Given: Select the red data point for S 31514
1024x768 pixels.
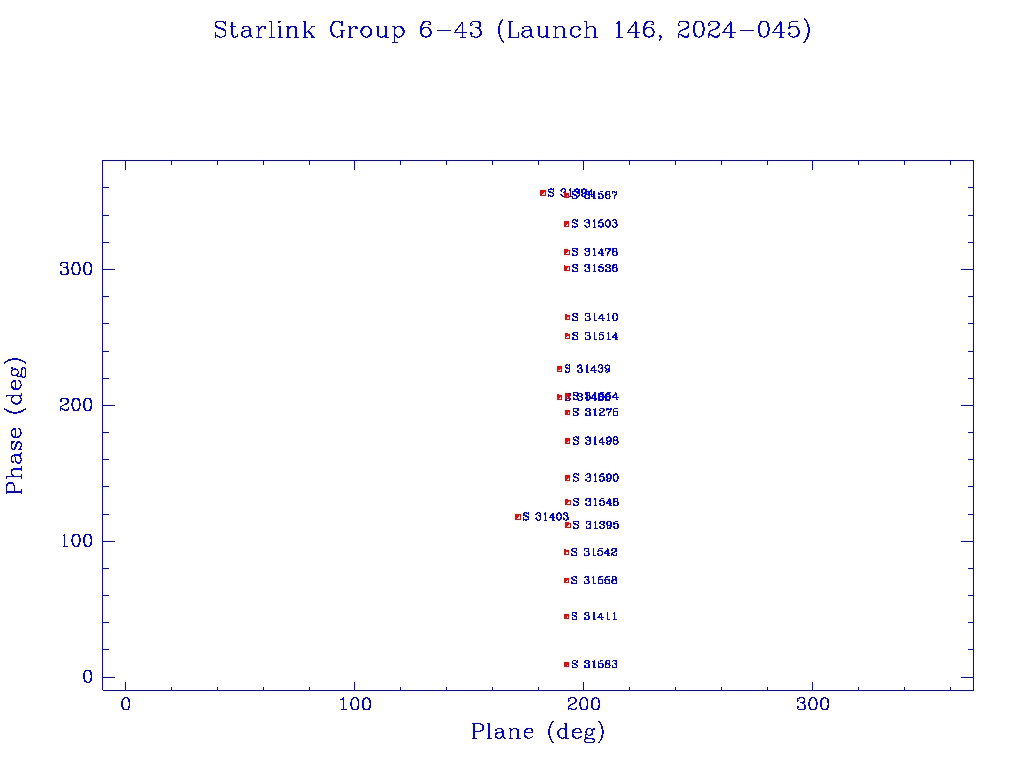Looking at the screenshot, I should 568,336.
